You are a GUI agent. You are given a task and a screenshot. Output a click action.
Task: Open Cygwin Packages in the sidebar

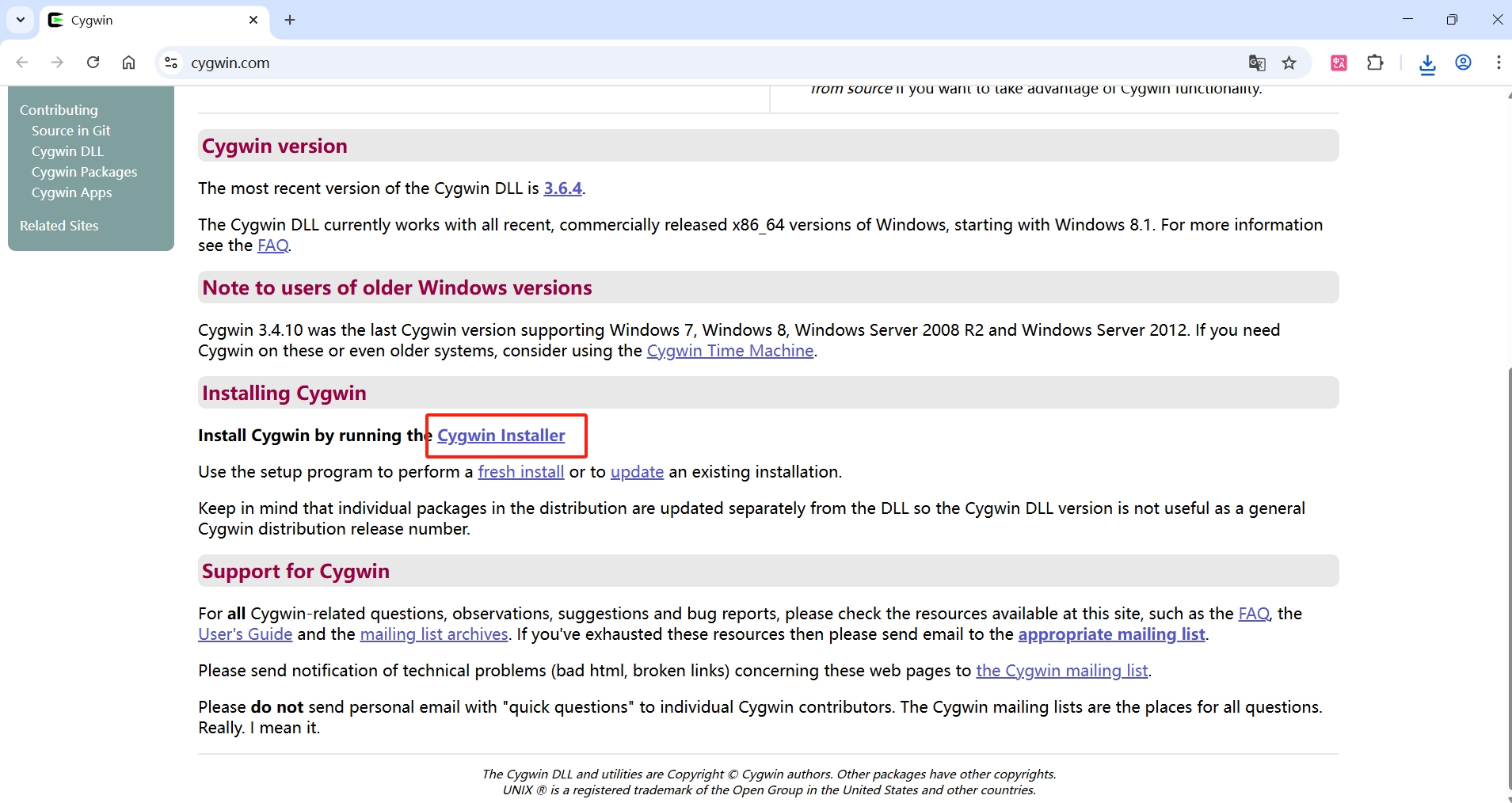[84, 172]
